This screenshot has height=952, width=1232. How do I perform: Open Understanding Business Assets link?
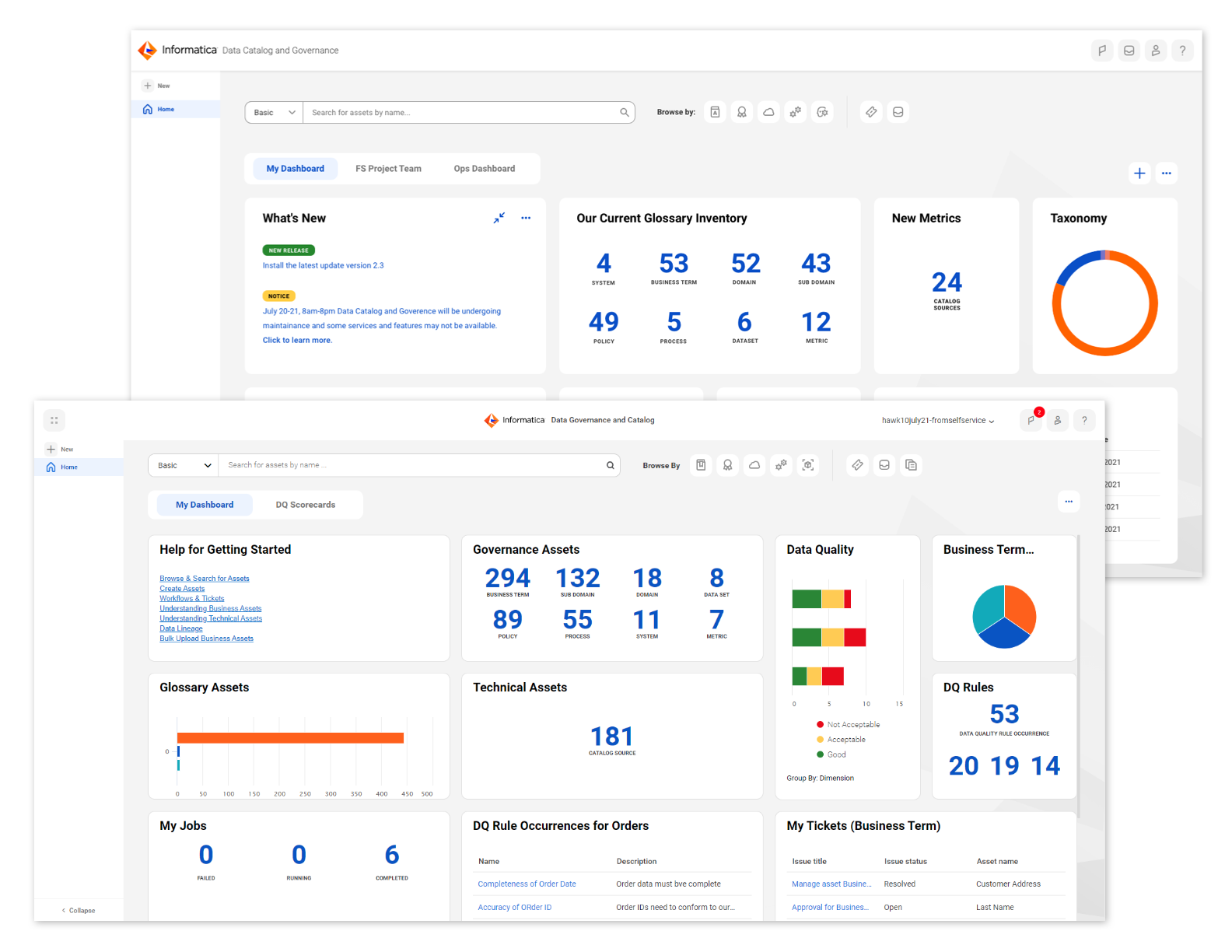211,609
